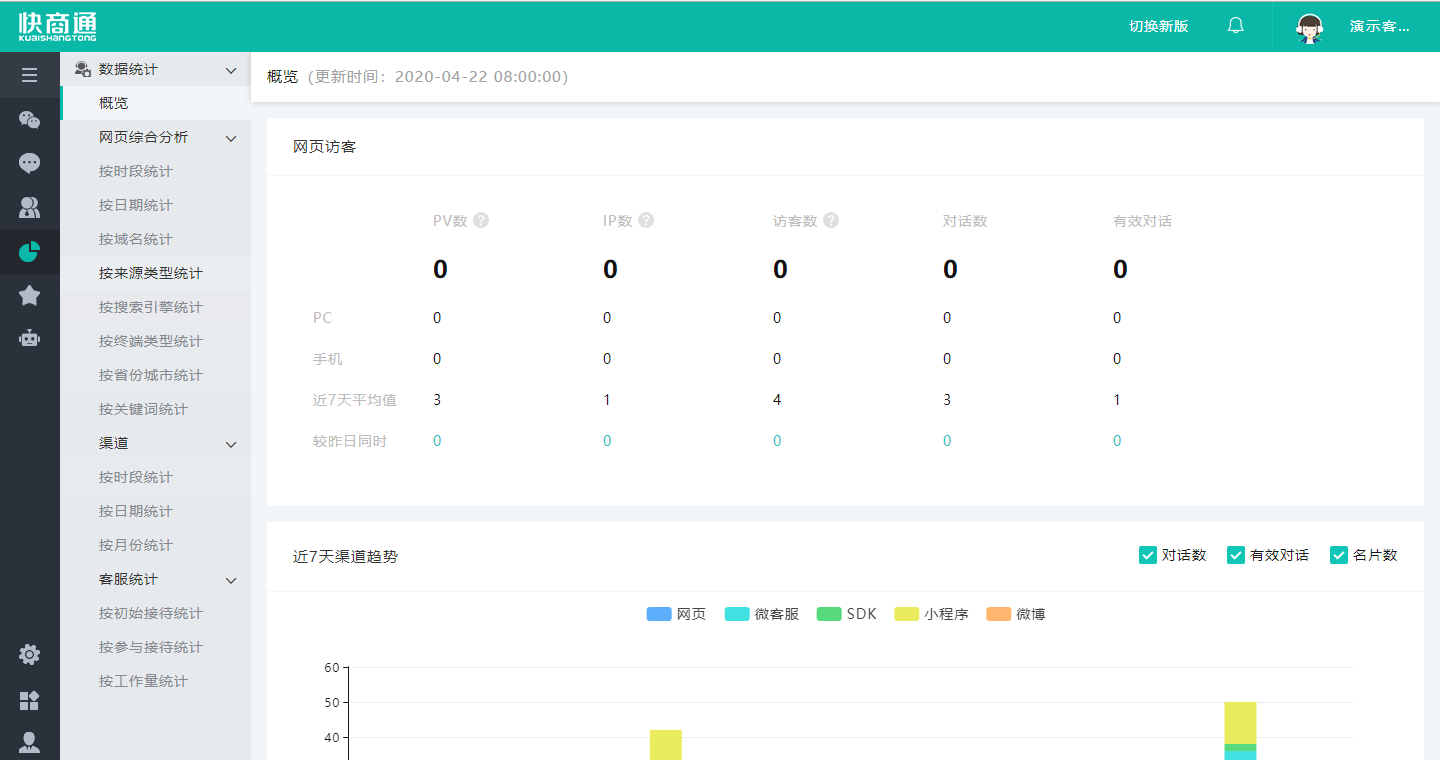The width and height of the screenshot is (1440, 760).
Task: Click the 演示客 user account name
Action: coord(1379,26)
